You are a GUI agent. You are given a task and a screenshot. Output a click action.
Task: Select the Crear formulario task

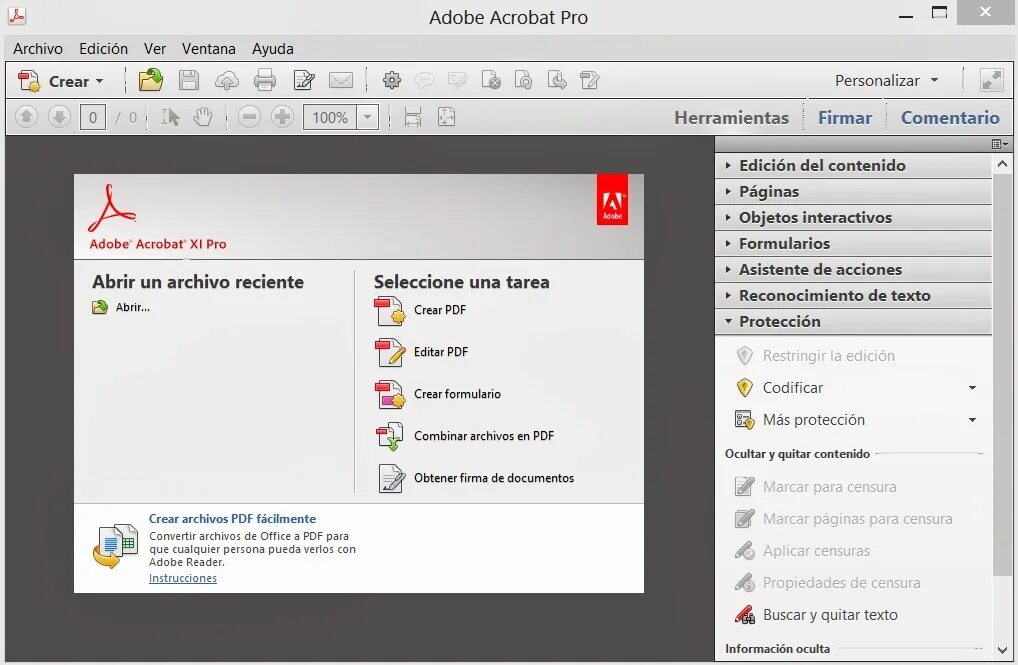pos(438,394)
